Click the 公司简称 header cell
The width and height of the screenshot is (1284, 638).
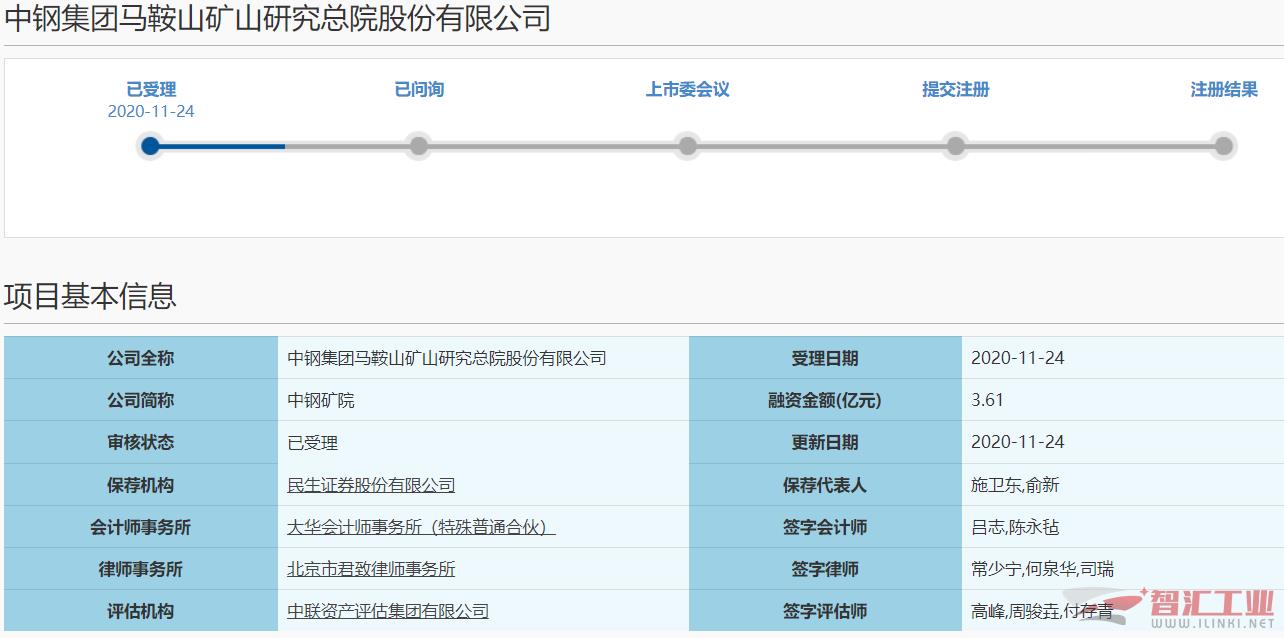141,400
